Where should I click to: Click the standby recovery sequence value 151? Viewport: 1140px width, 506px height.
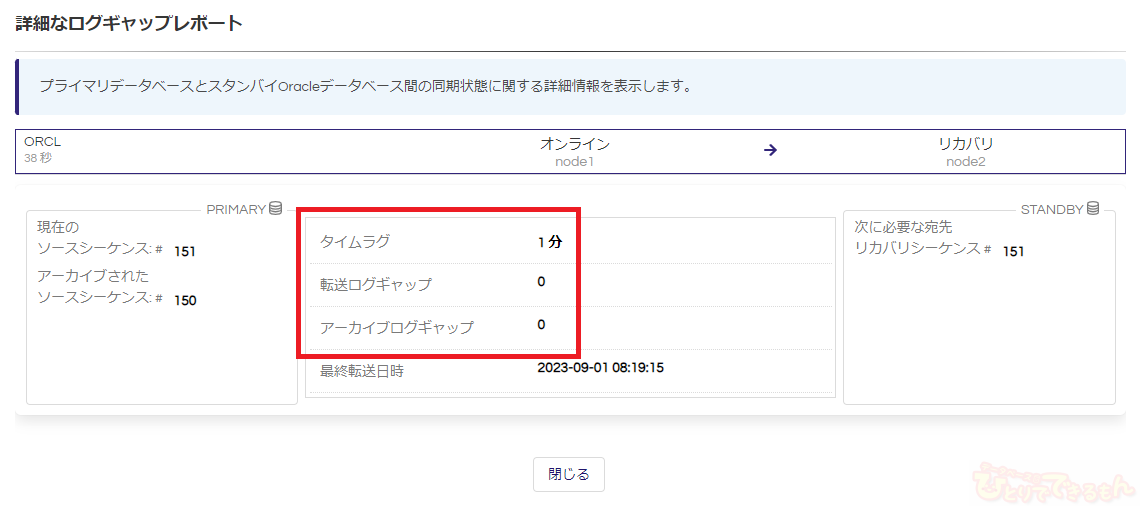[1013, 251]
